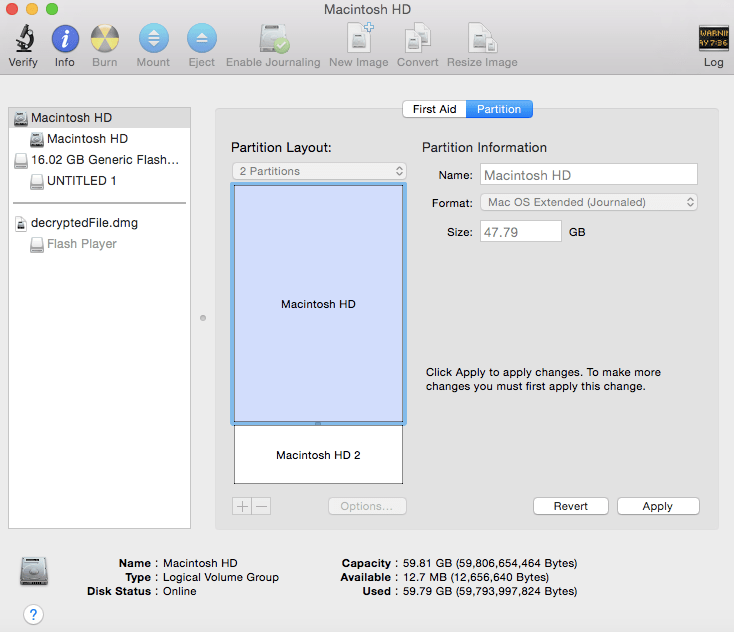Click the minus remove partition button
Viewport: 734px width, 632px height.
pyautogui.click(x=261, y=506)
